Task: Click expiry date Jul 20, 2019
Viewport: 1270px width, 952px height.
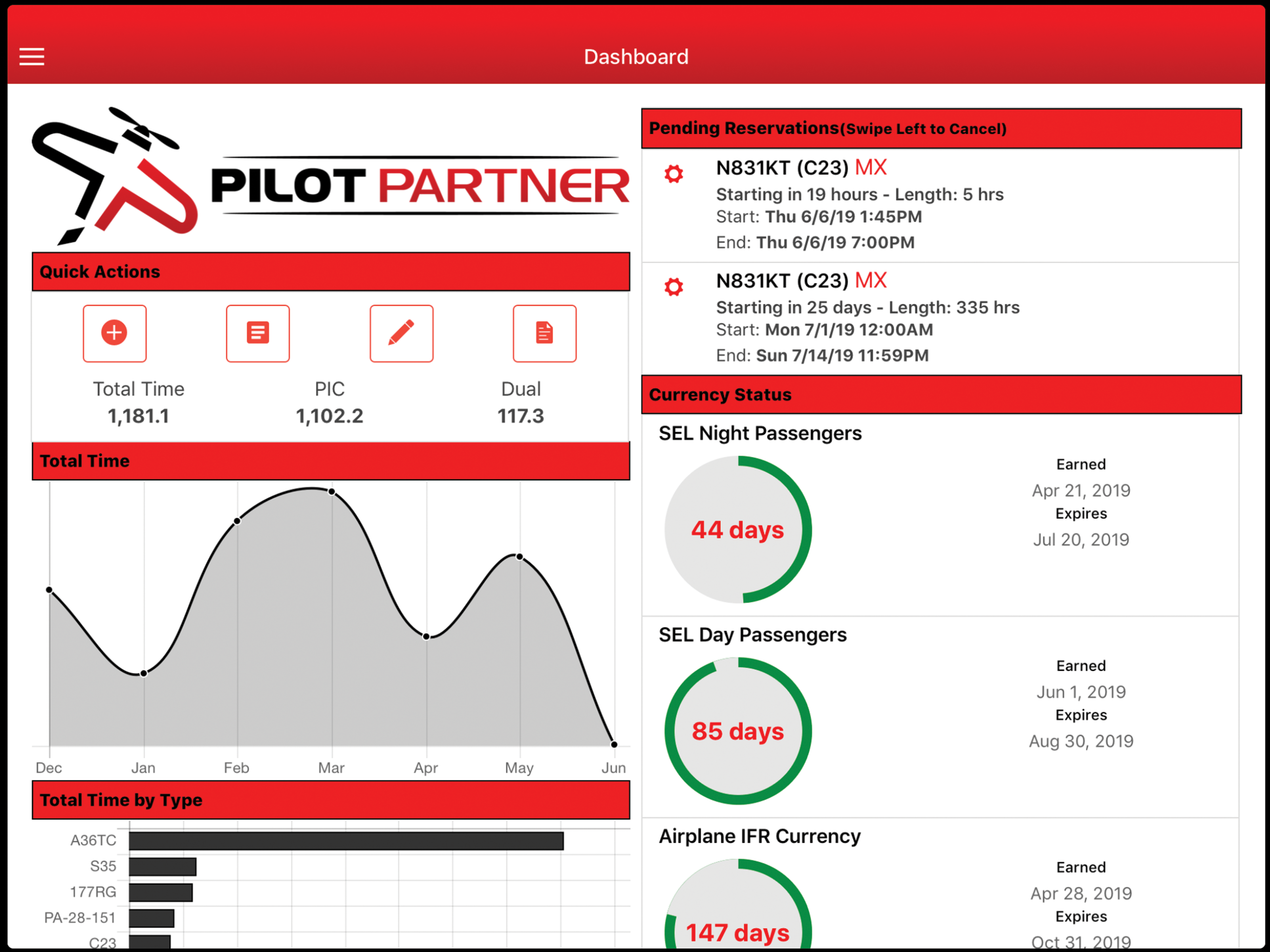Action: point(1081,540)
